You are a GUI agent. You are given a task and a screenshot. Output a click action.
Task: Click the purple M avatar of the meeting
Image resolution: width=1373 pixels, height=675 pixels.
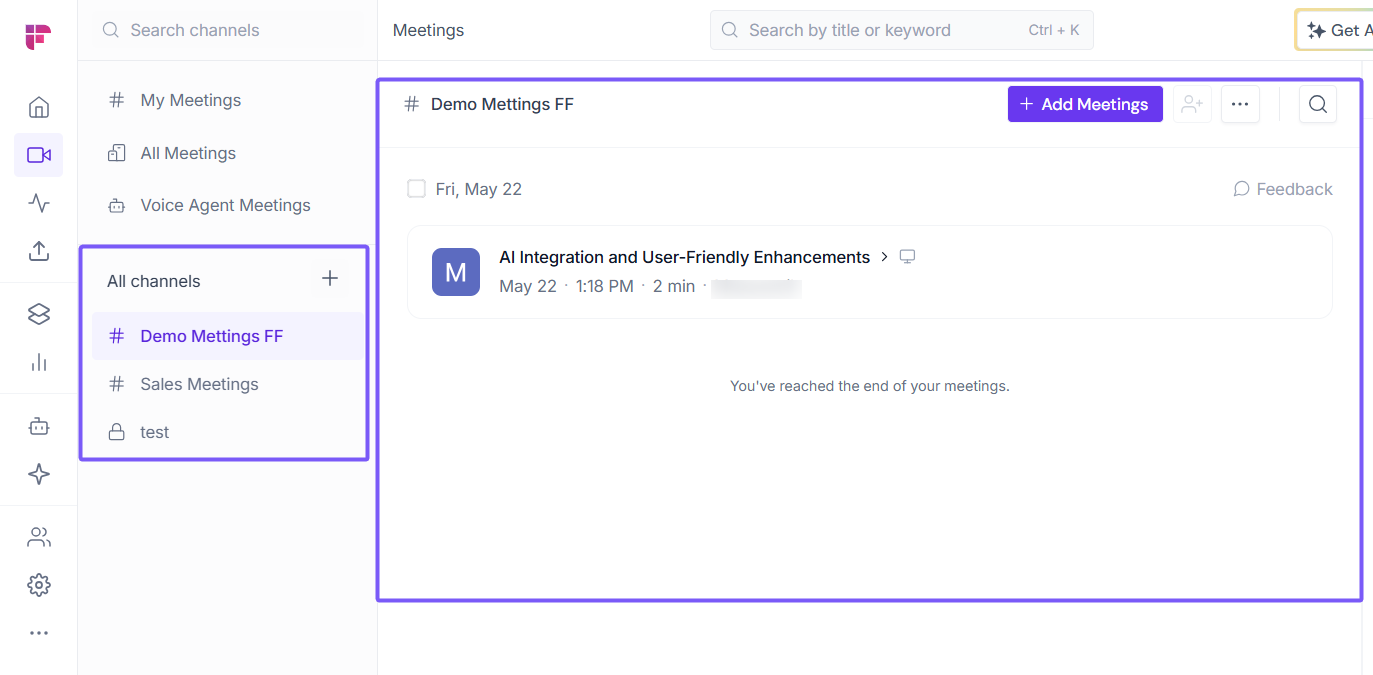point(456,272)
